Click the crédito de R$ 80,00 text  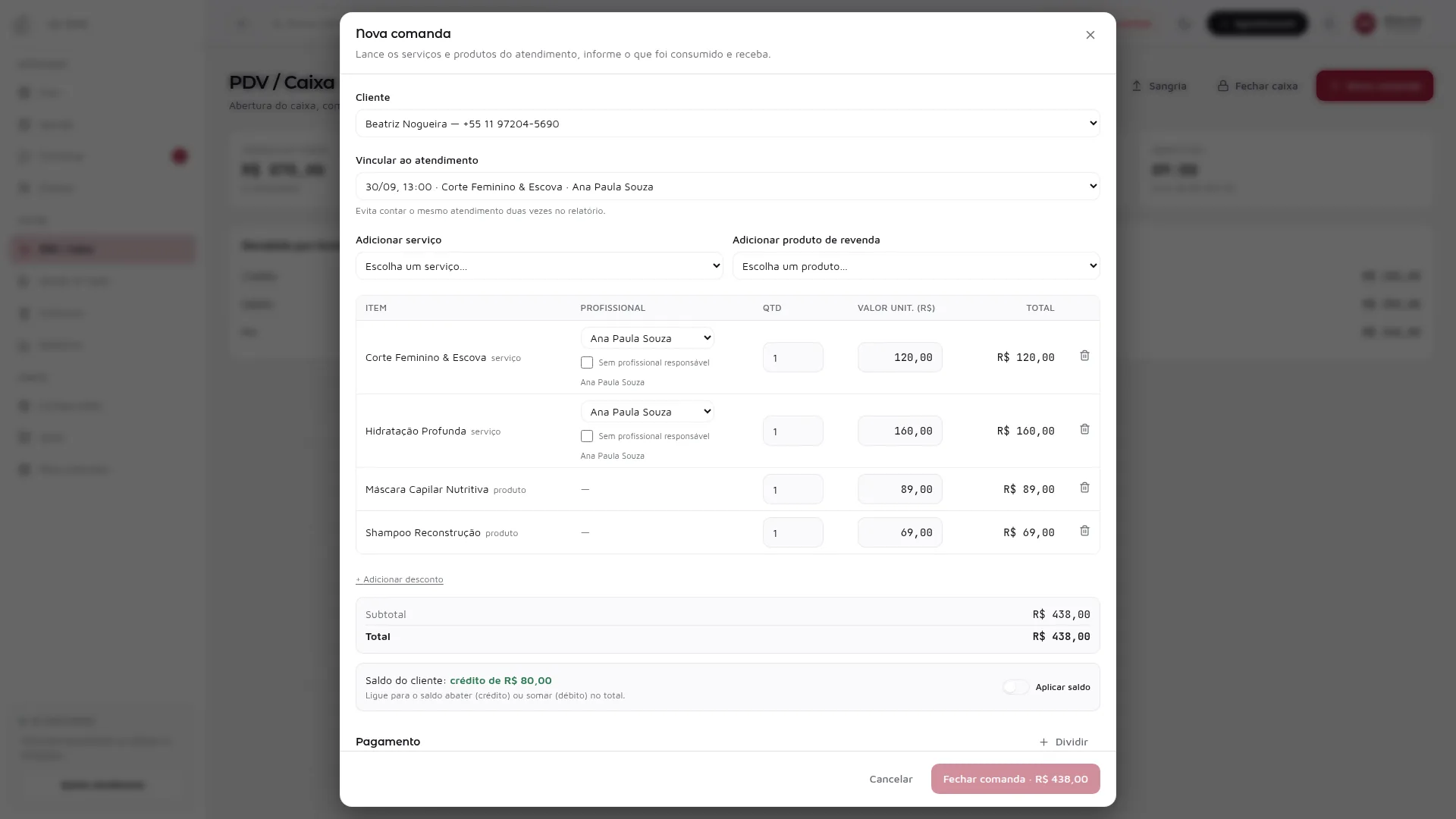coord(500,680)
